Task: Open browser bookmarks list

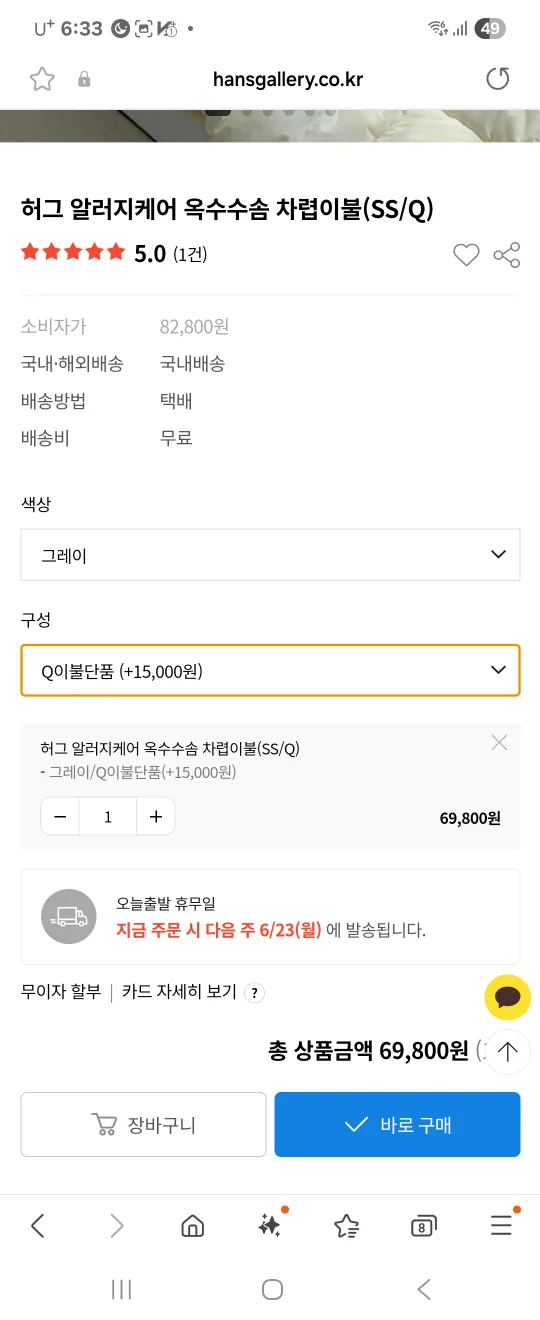Action: [346, 1226]
